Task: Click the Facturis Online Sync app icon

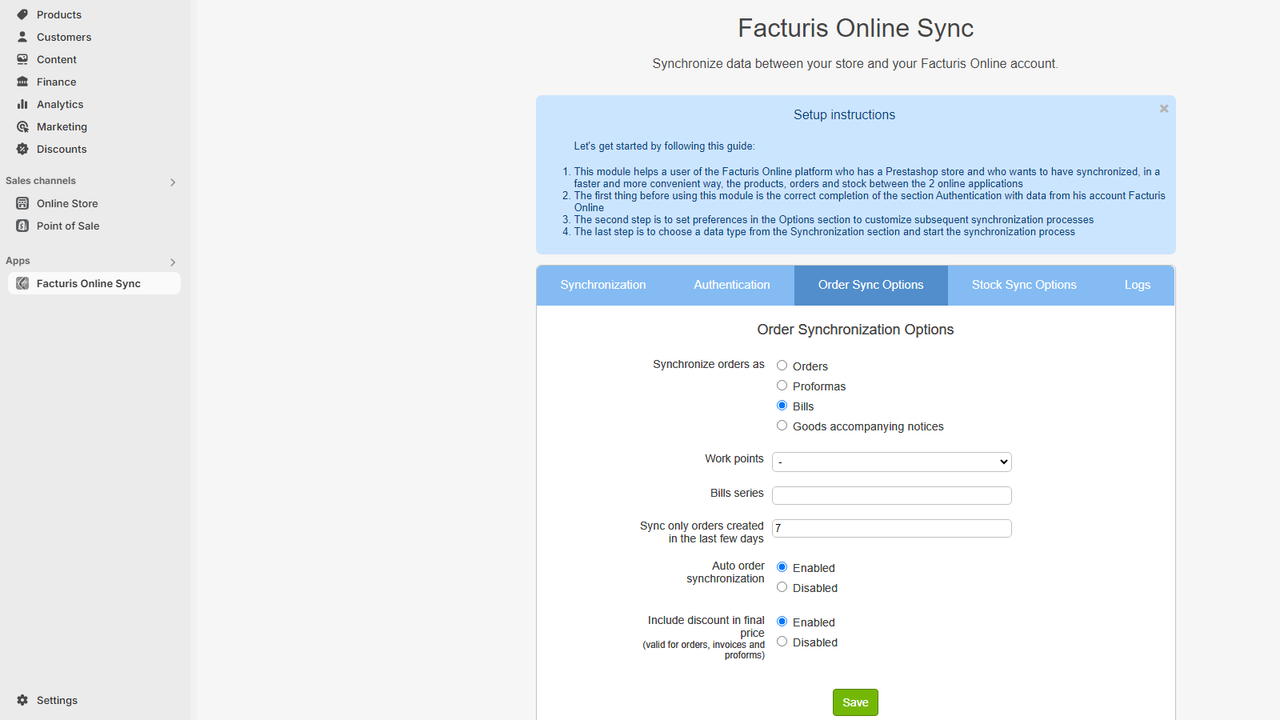Action: pos(22,284)
